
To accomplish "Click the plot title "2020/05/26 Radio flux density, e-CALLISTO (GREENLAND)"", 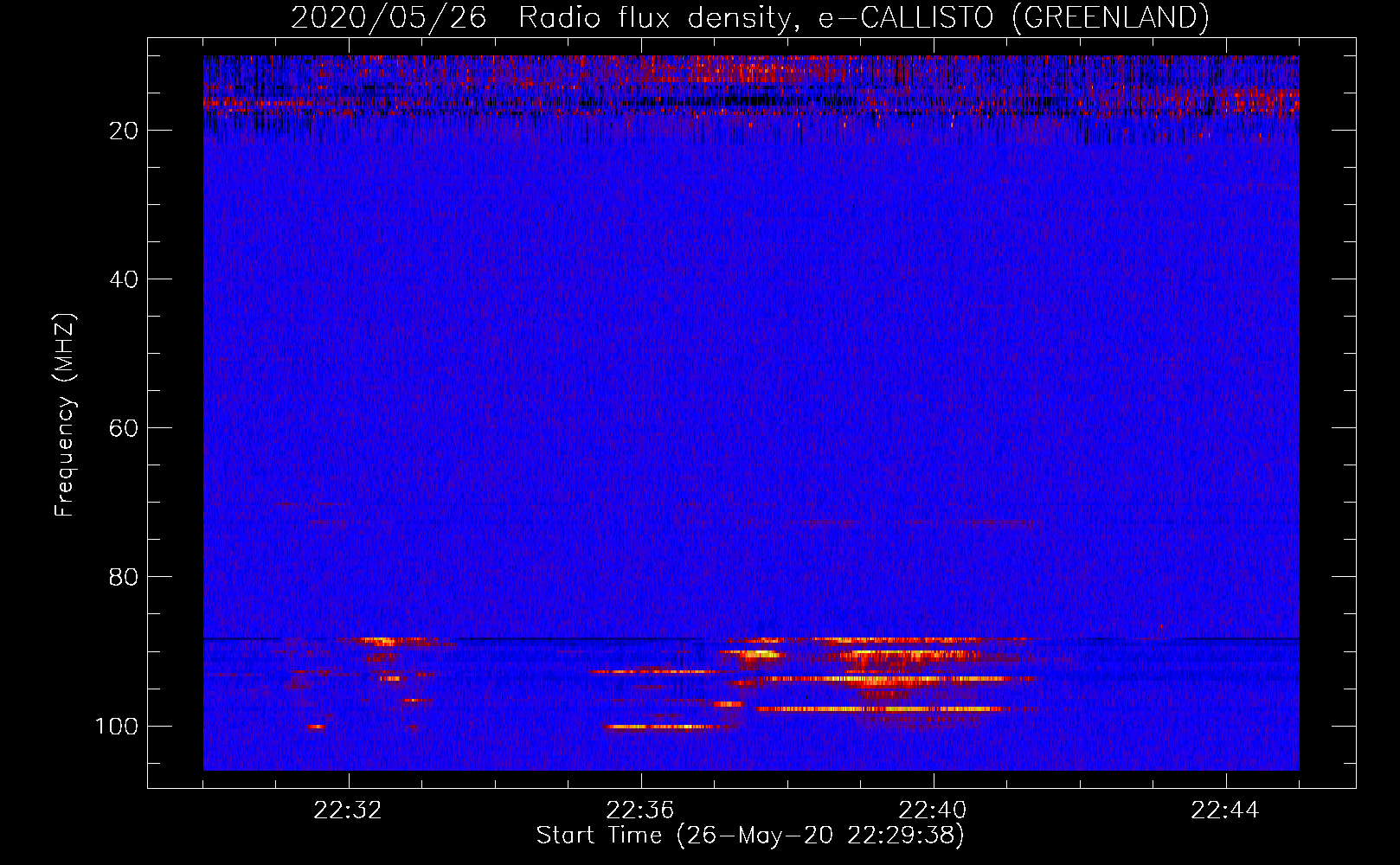I will tap(749, 17).
